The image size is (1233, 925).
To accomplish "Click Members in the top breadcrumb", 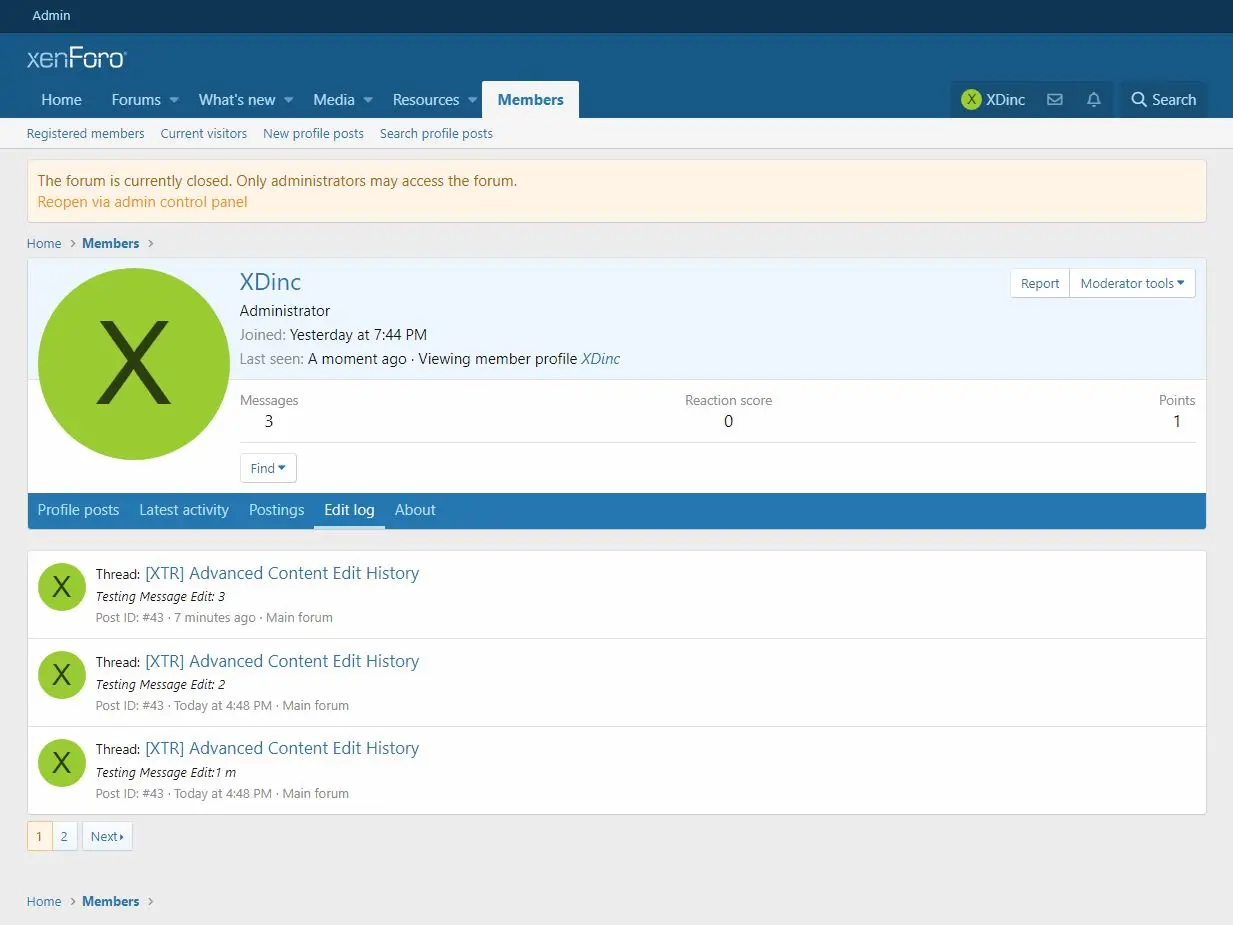I will coord(110,243).
